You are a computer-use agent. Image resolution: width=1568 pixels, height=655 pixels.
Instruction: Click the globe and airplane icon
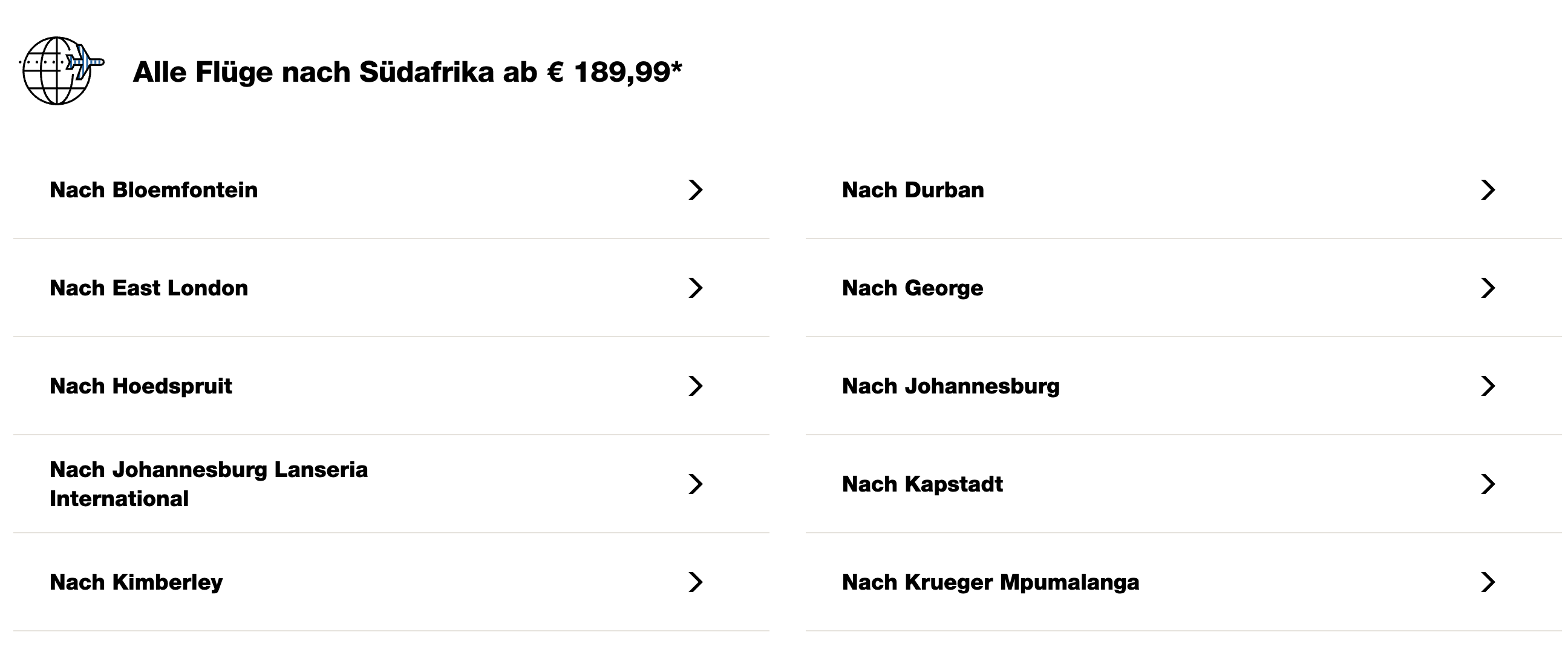pos(60,71)
